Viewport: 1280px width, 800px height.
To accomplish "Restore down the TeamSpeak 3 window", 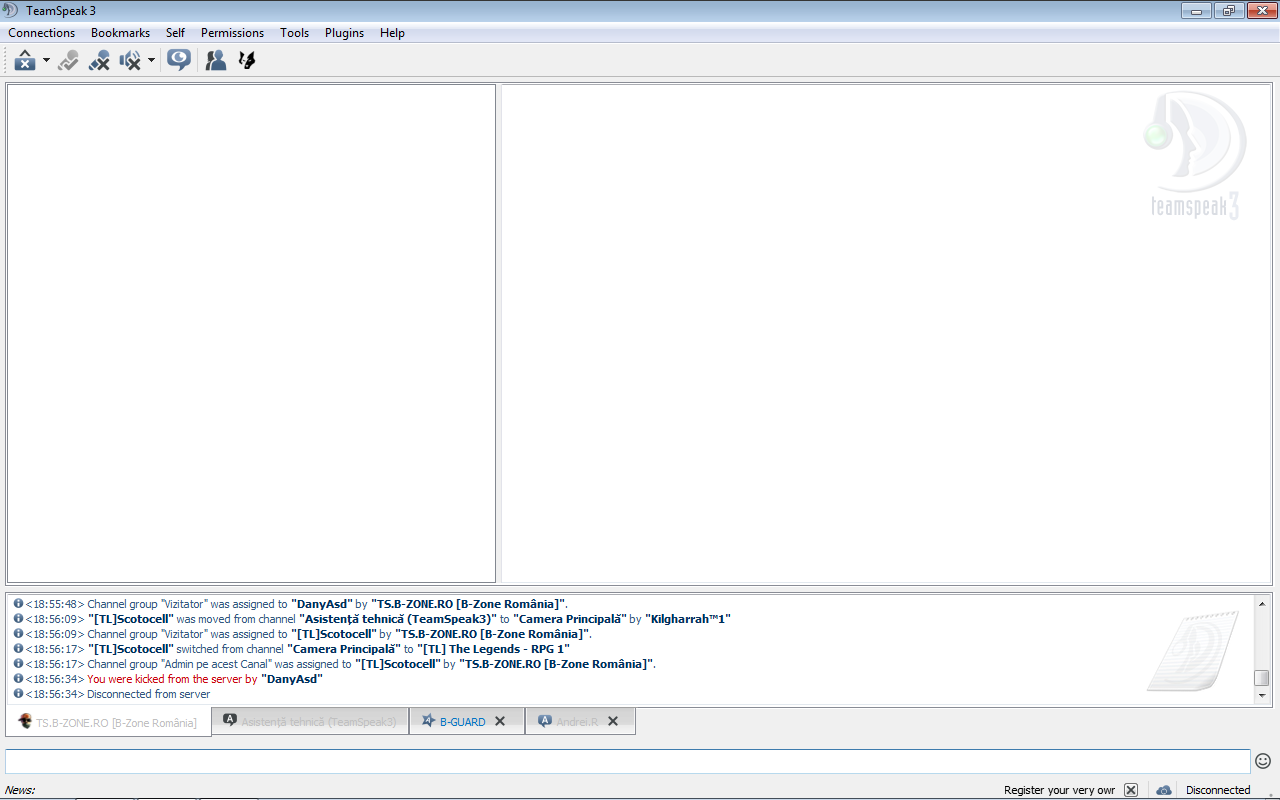I will coord(1228,11).
